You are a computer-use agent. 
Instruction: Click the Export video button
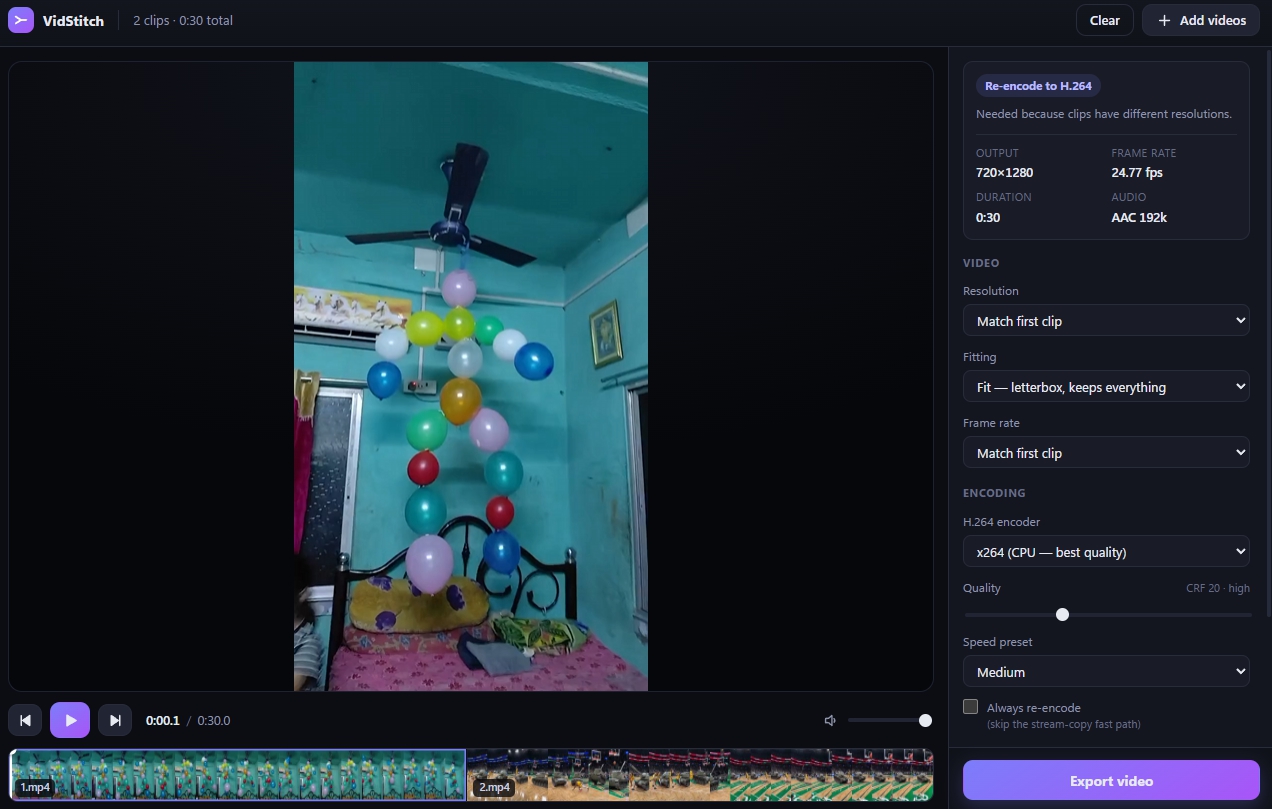pyautogui.click(x=1111, y=781)
